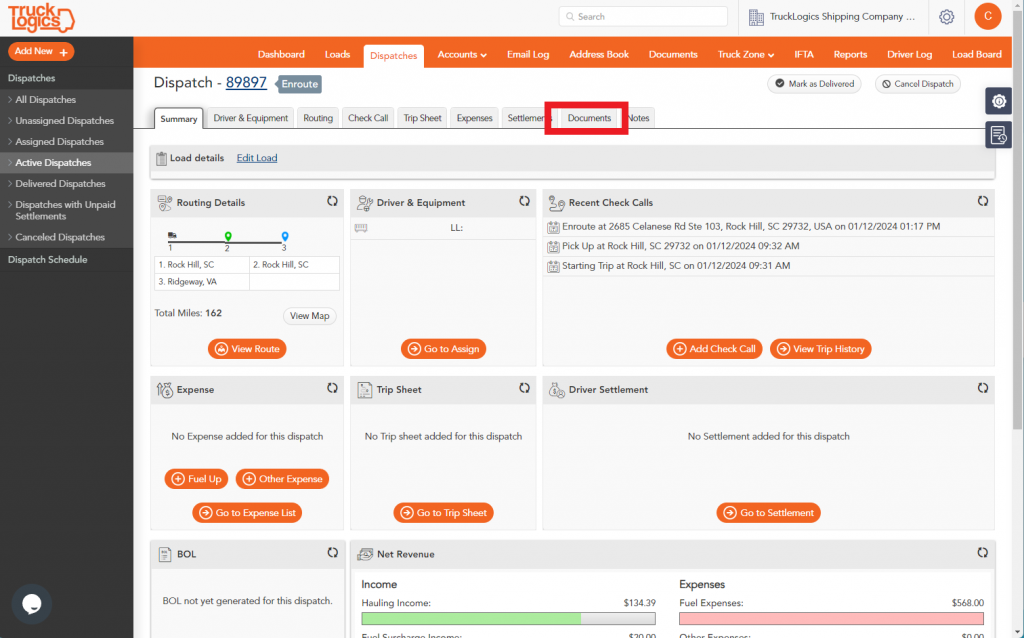Click the Cancel Dispatch button

[x=918, y=84]
